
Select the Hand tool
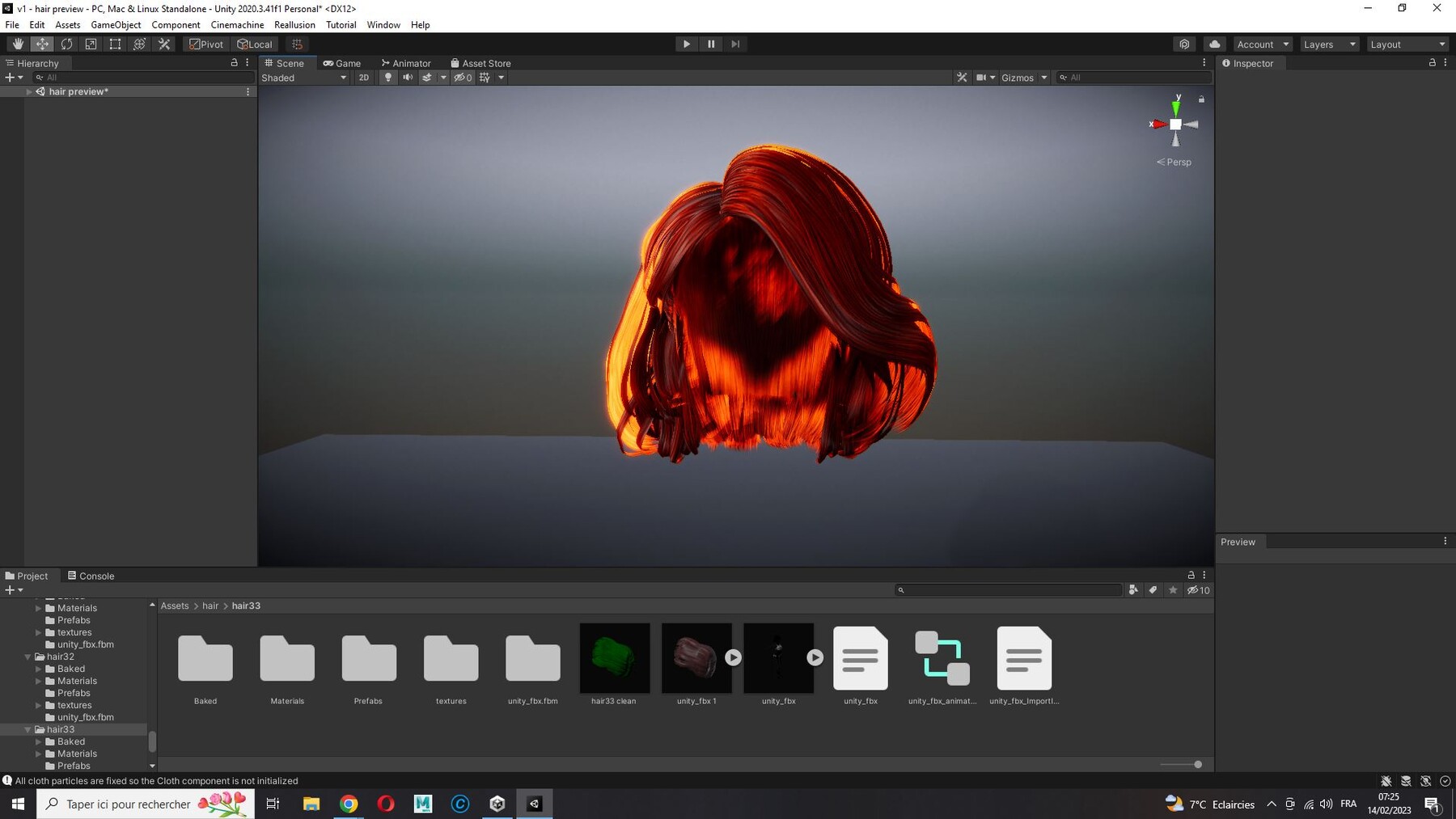(x=18, y=44)
